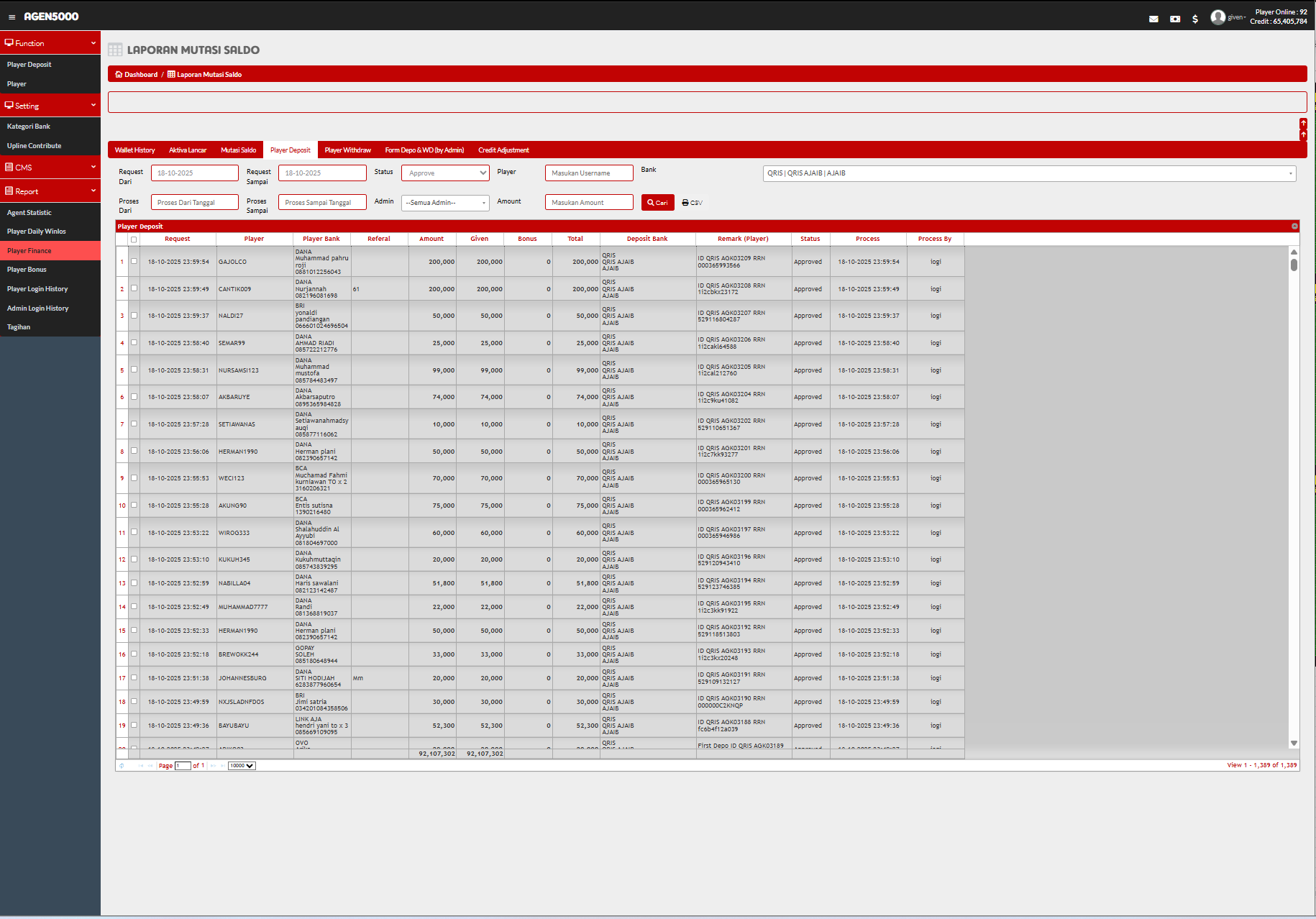The image size is (1316, 919).
Task: Click the dollar sign icon in header
Action: click(1195, 19)
